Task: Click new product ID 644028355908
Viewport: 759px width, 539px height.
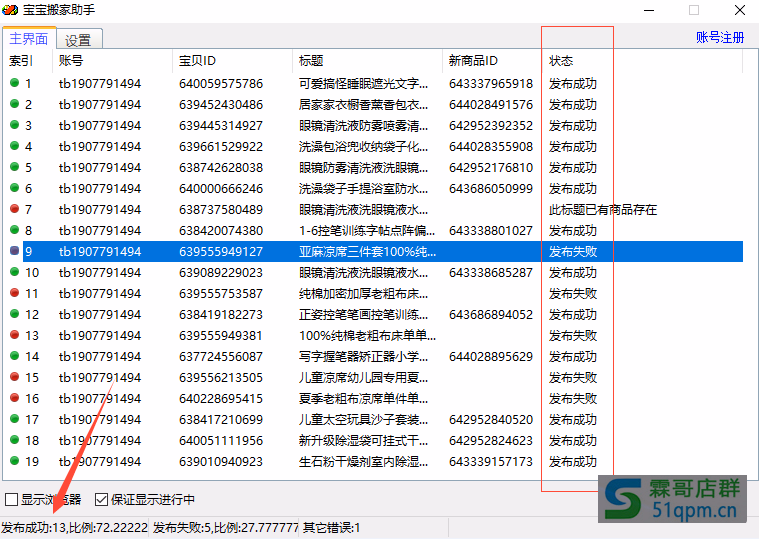Action: pos(491,147)
